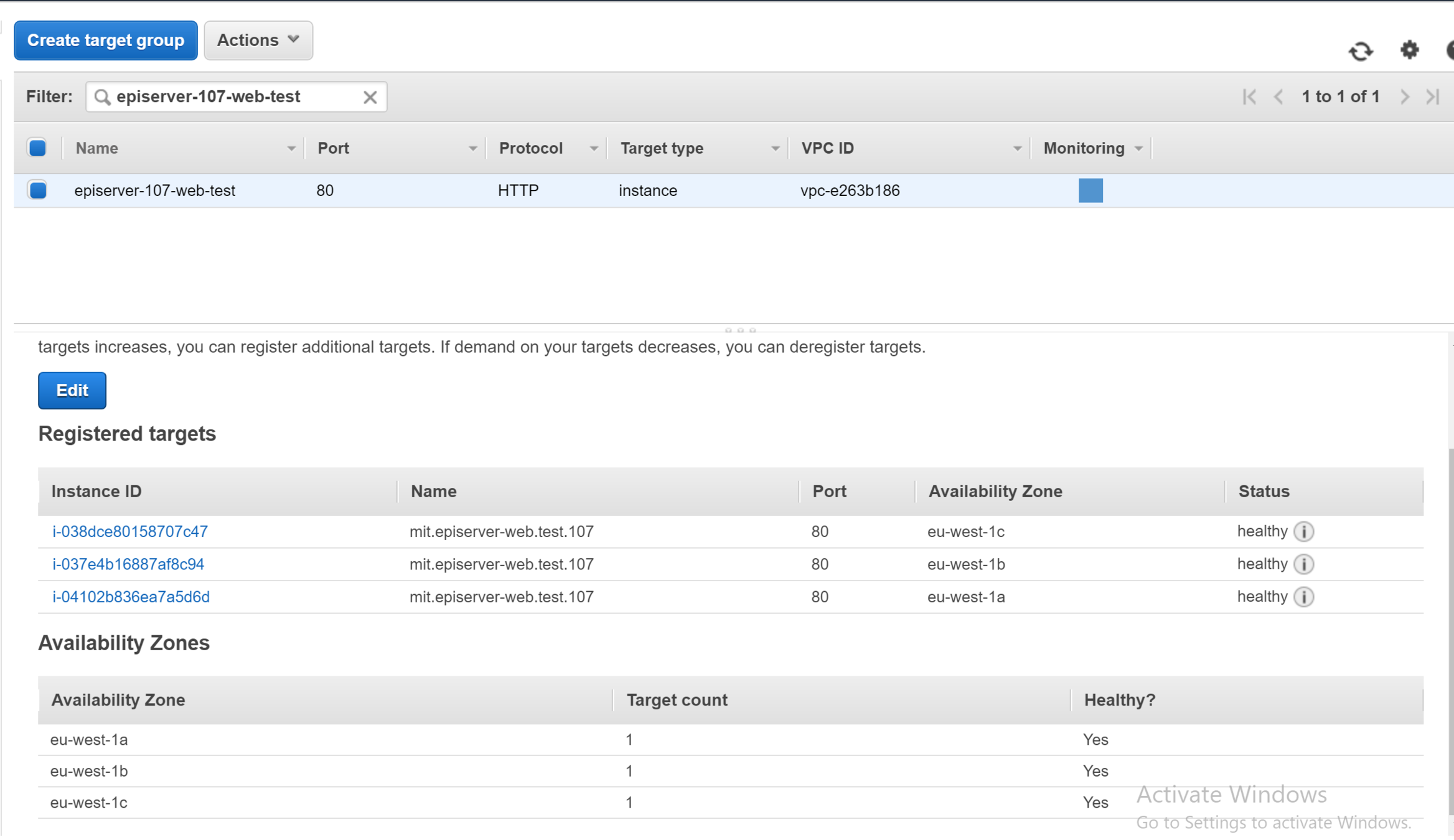Show health info for eu-west-1c target
Viewport: 1454px width, 840px height.
(1303, 531)
